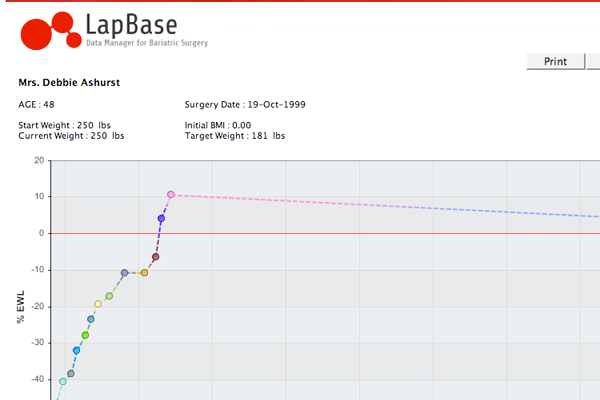Click the patient name Mrs. Debbie Ashurst
Image resolution: width=600 pixels, height=400 pixels.
(69, 82)
